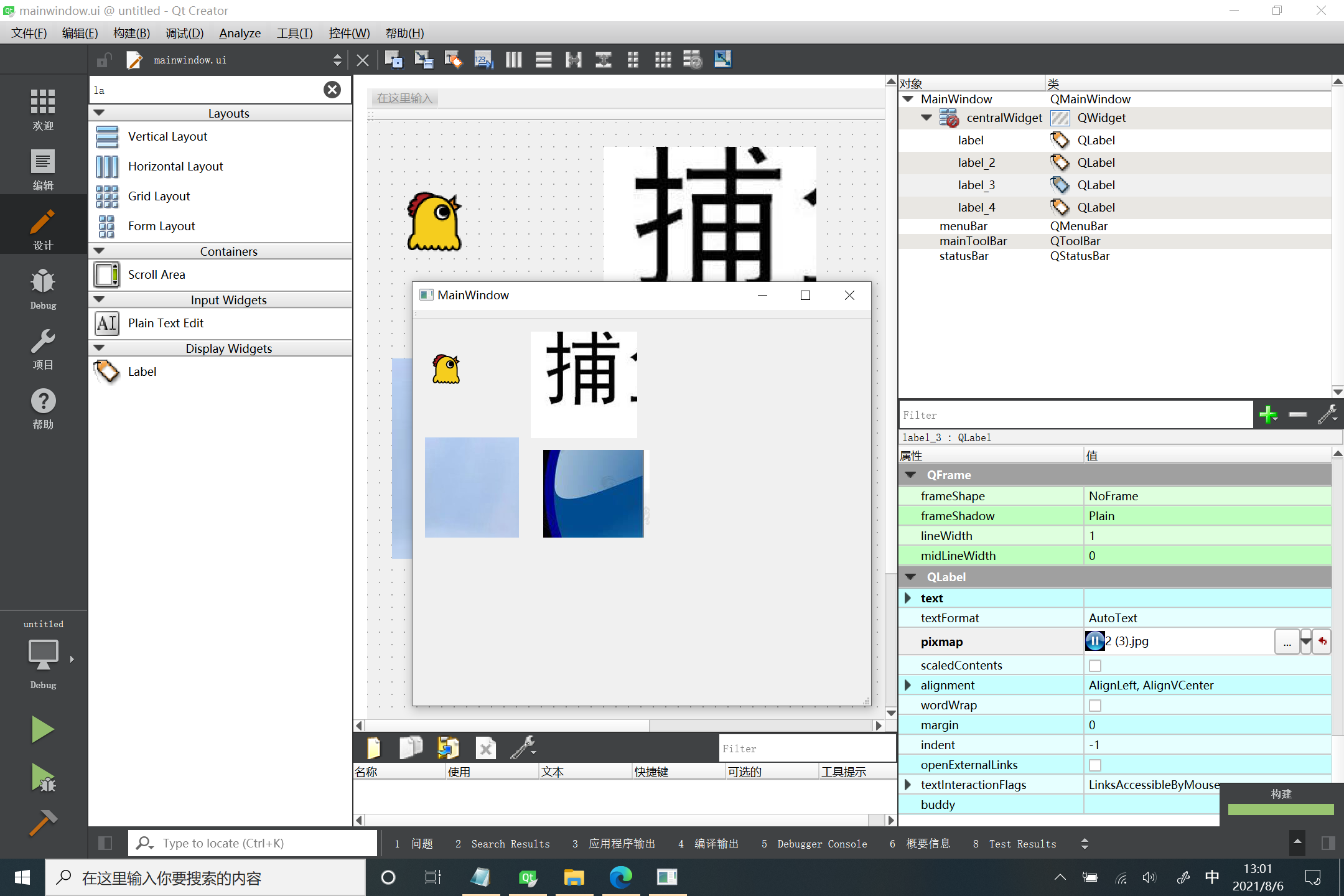Open the pixmap dropdown arrow
The height and width of the screenshot is (896, 1344).
pos(1305,642)
